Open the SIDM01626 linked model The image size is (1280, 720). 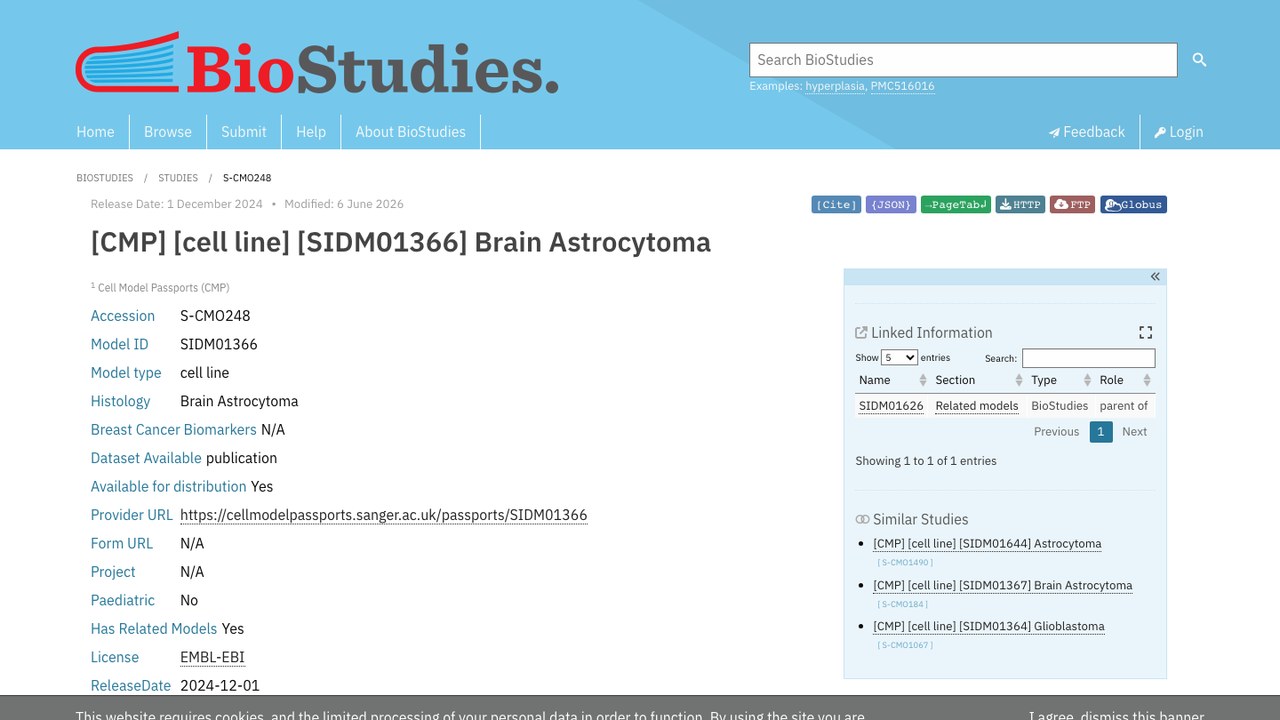pos(891,406)
